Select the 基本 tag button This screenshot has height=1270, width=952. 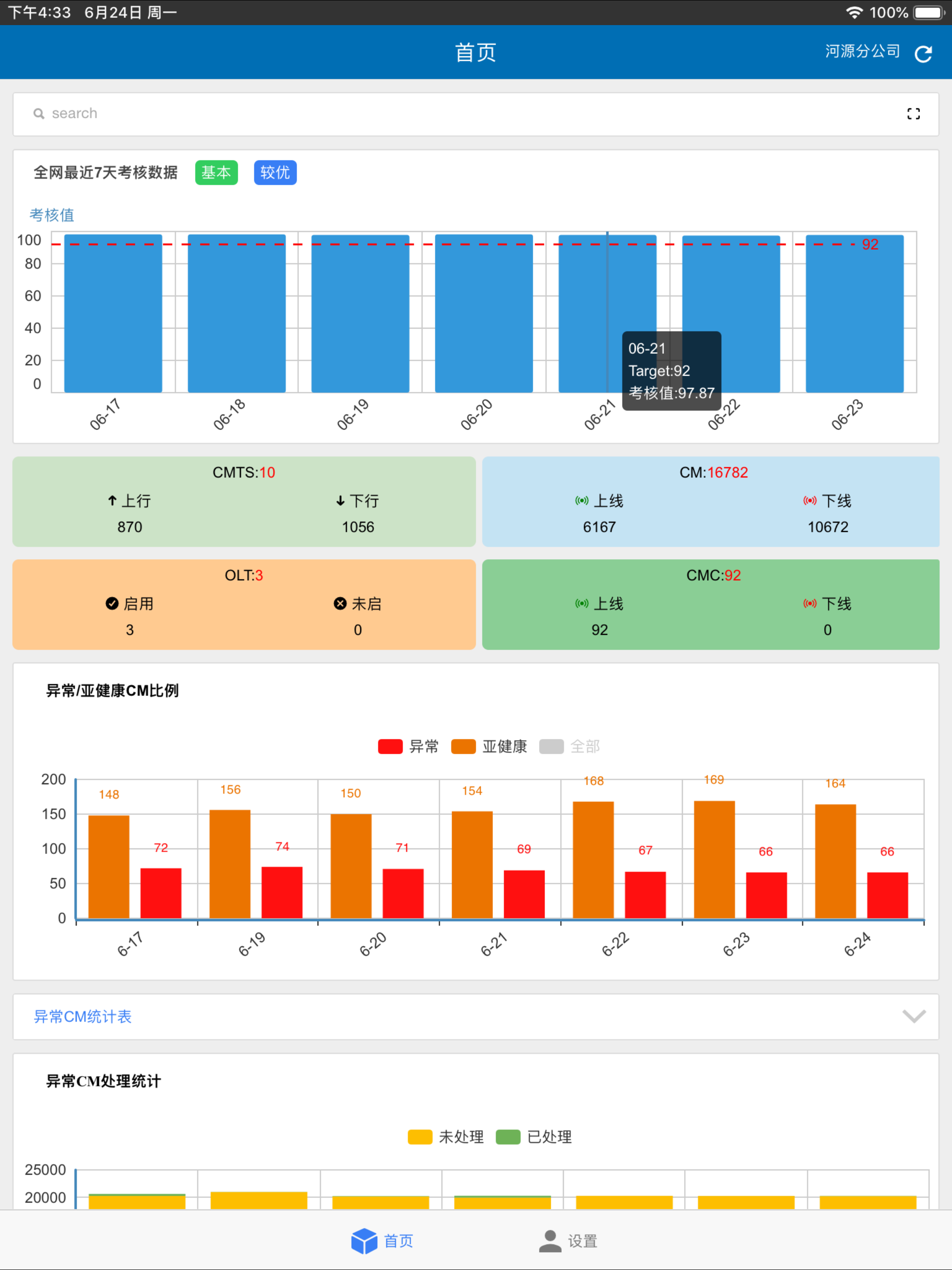[217, 172]
